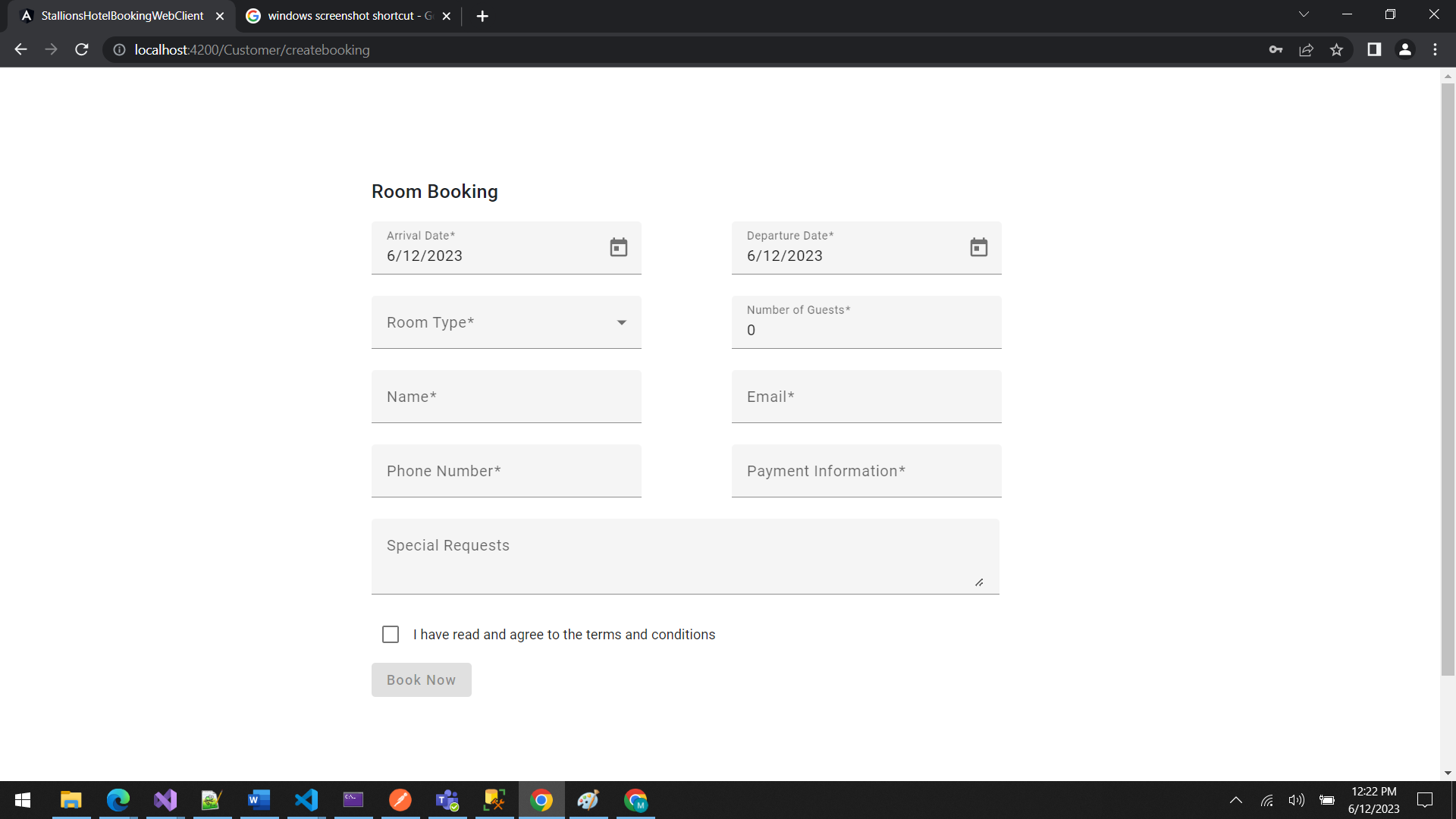Open Microsoft Edge from the taskbar
This screenshot has width=1456, height=819.
click(x=118, y=800)
